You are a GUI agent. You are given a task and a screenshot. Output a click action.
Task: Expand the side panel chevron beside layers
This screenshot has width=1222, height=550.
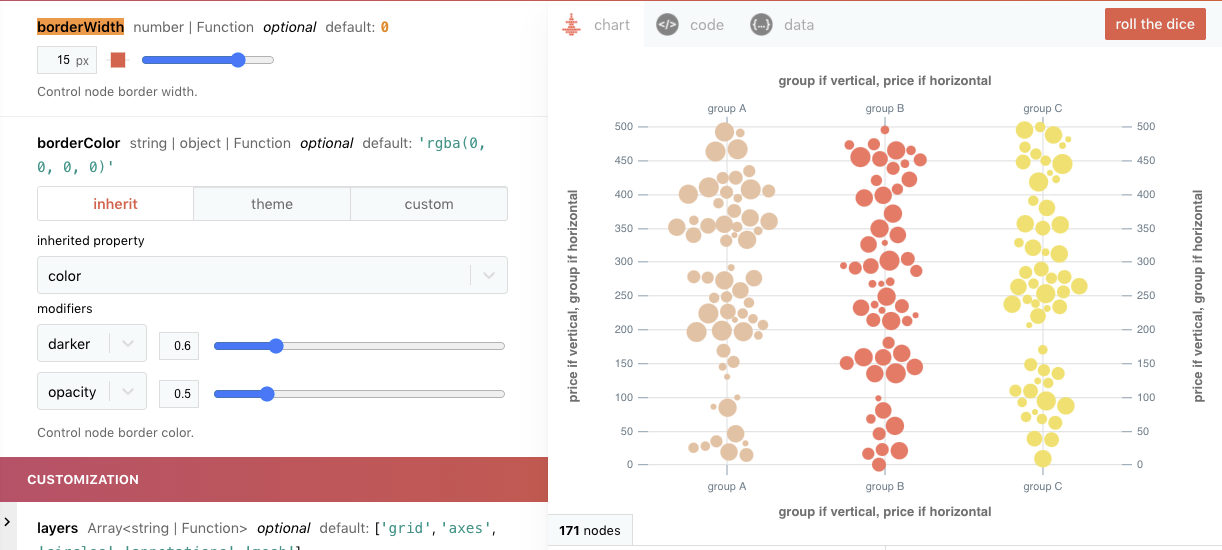pyautogui.click(x=7, y=521)
